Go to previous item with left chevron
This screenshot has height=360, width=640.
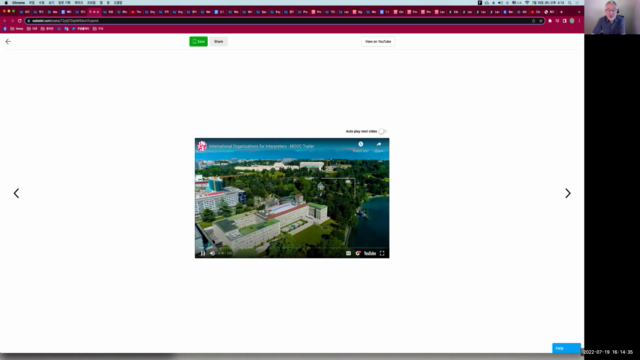click(x=16, y=193)
